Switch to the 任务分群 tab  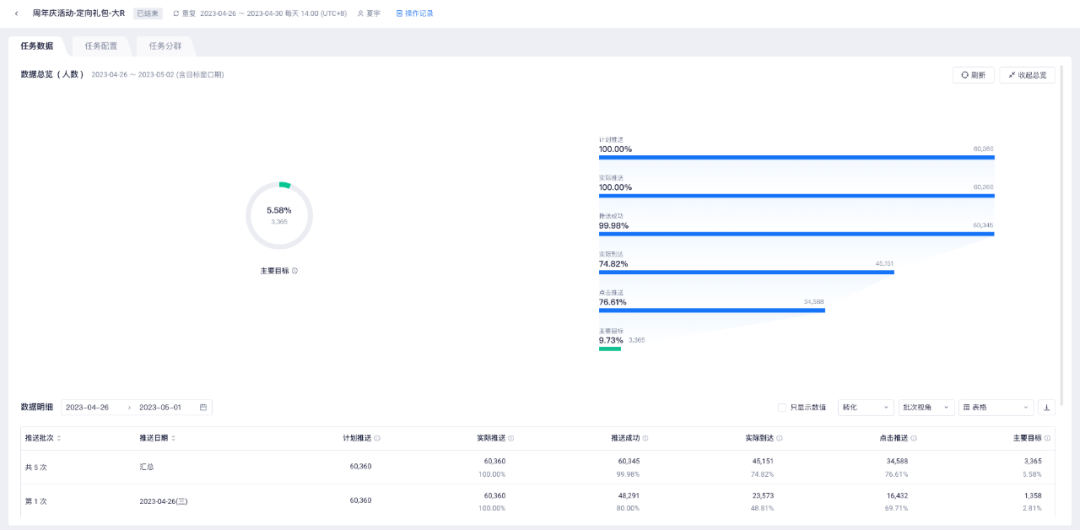pyautogui.click(x=165, y=46)
